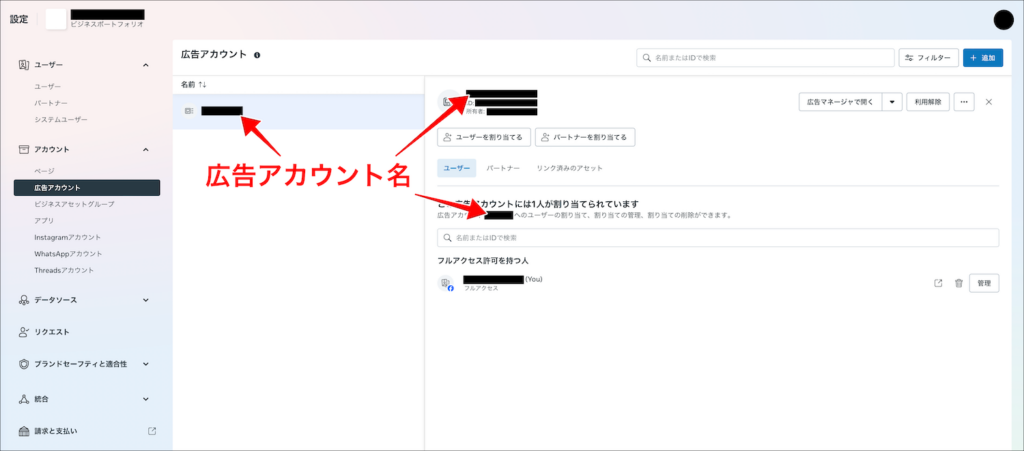Click the ブランドセーフティと適合性 shield icon
Viewport: 1024px width, 451px height.
[24, 364]
